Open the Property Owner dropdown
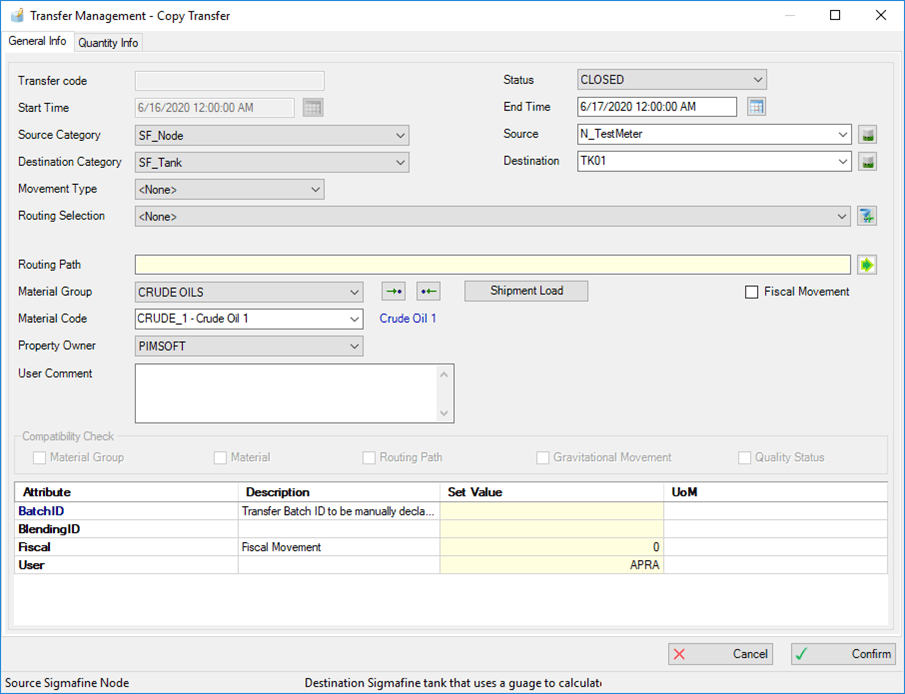Image resolution: width=905 pixels, height=694 pixels. coord(249,346)
